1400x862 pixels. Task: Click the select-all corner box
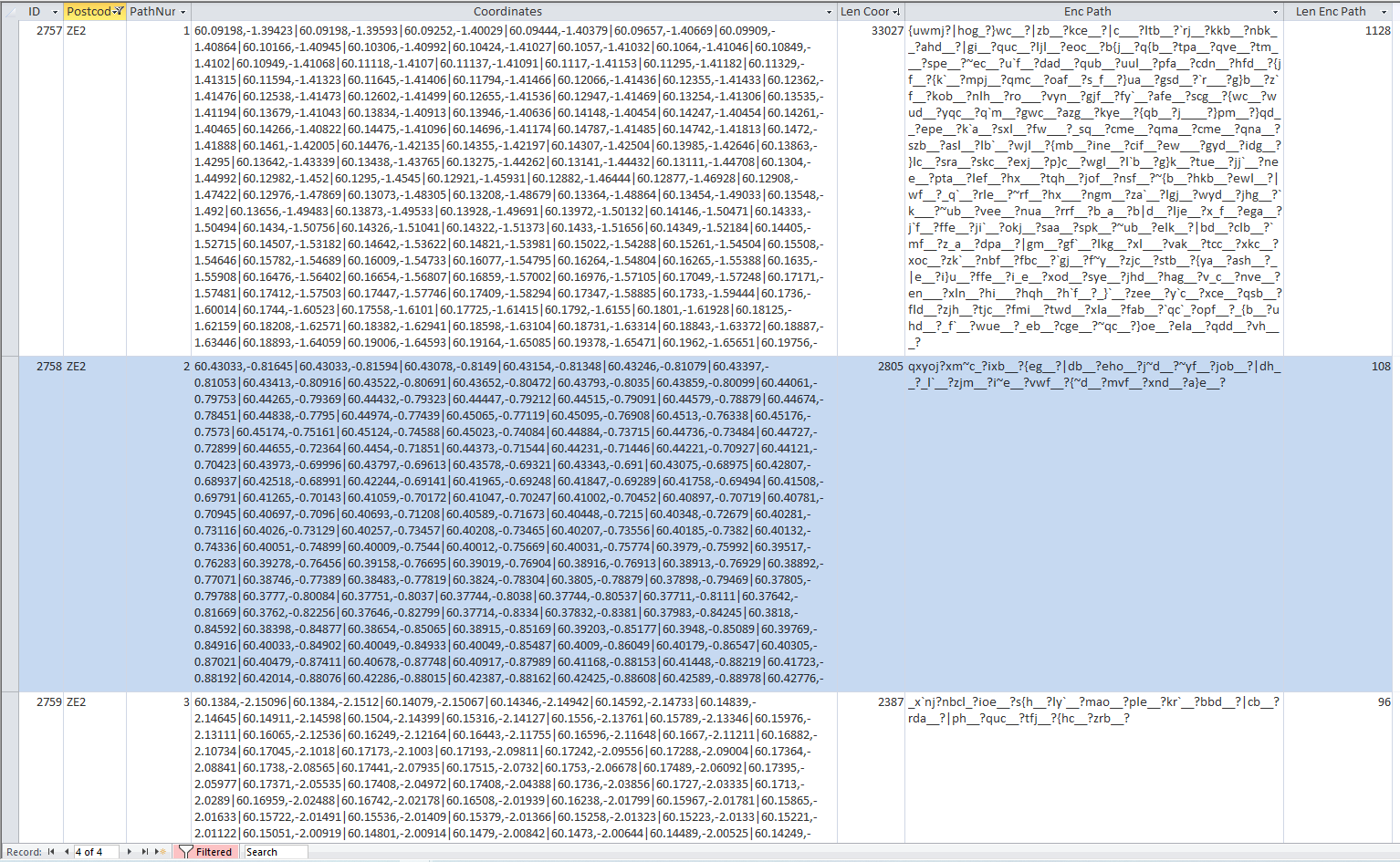coord(9,12)
